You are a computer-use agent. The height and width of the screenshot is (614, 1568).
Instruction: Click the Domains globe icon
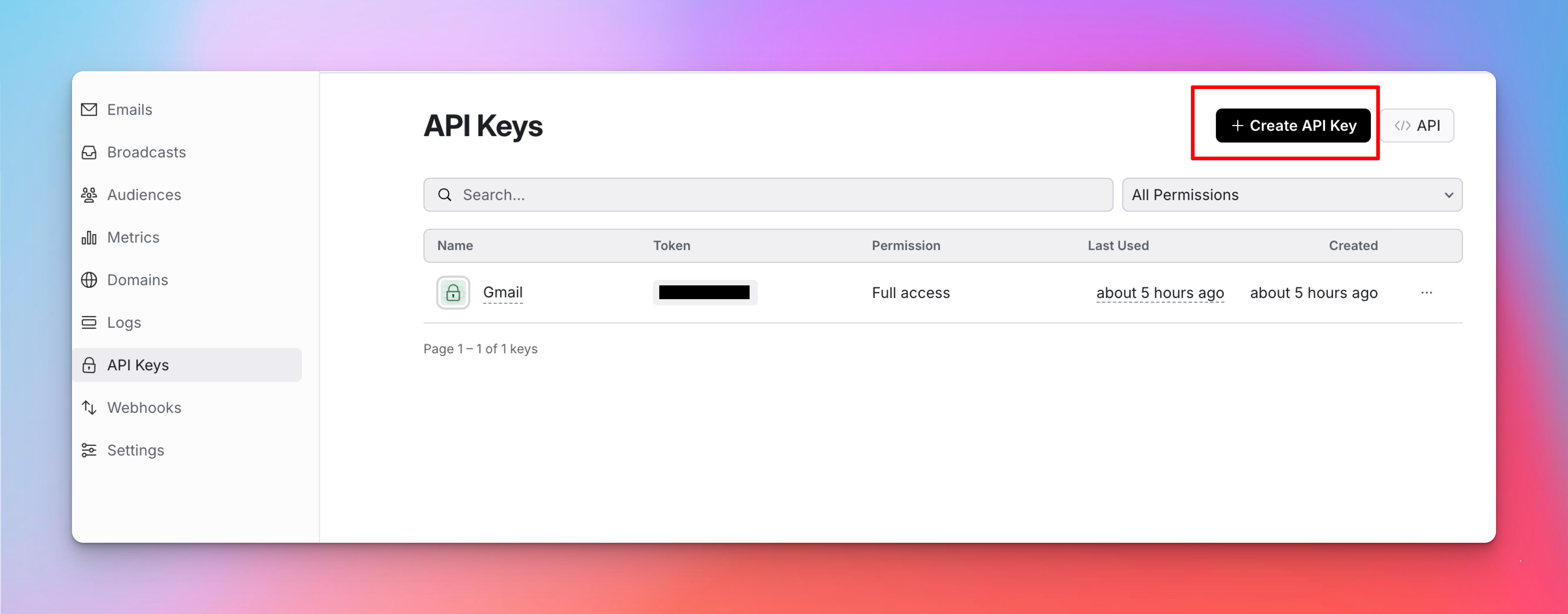click(x=89, y=280)
